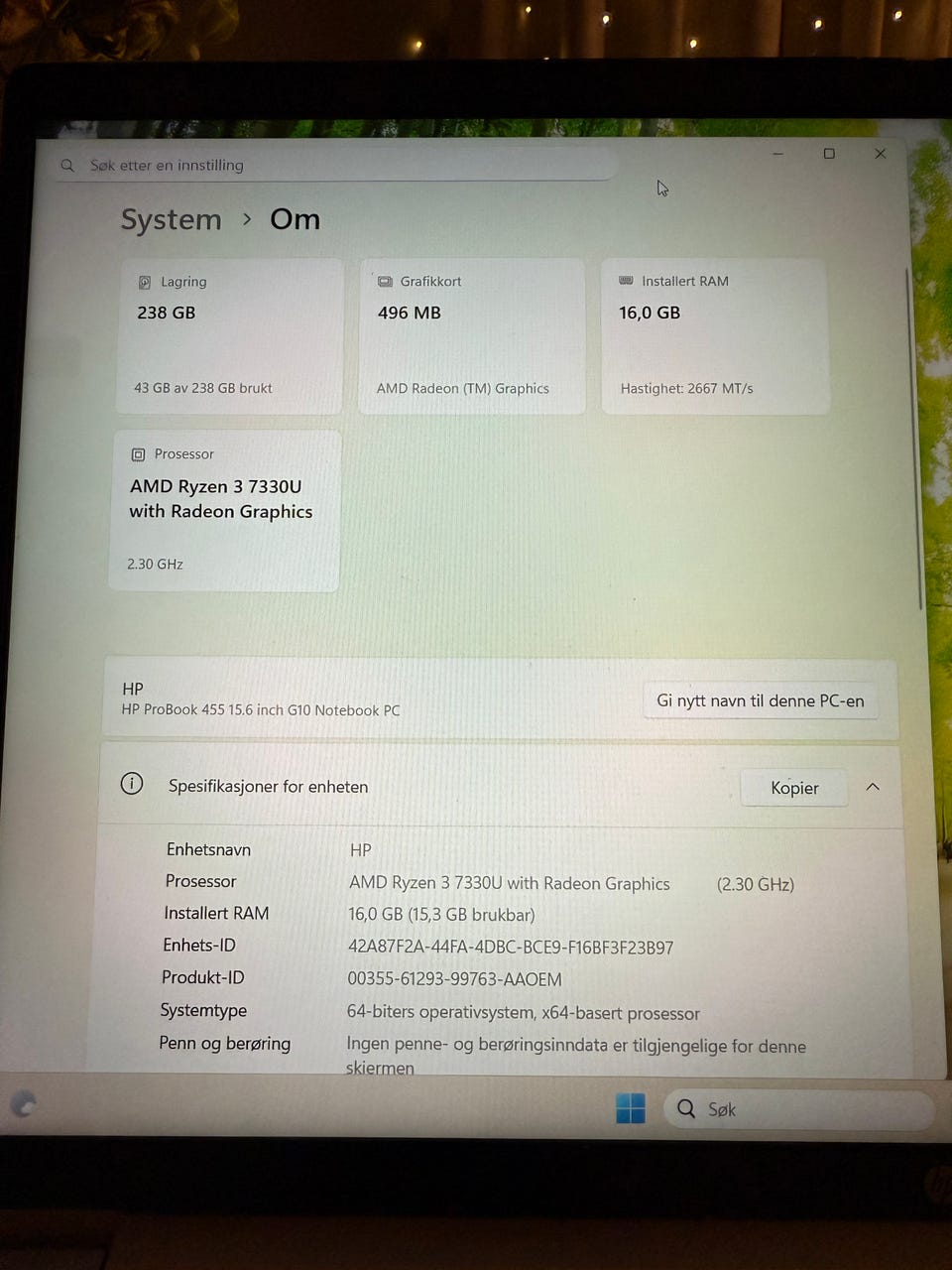Focus the 'Søk etter en innstilling' search field
This screenshot has height=1270, width=952.
[x=337, y=165]
